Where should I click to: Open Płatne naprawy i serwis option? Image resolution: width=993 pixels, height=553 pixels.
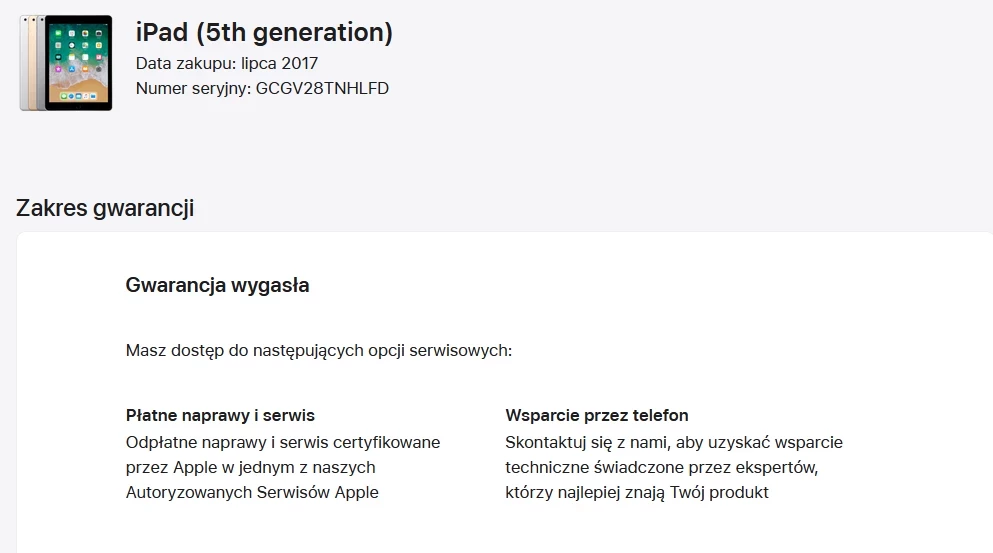pyautogui.click(x=220, y=415)
